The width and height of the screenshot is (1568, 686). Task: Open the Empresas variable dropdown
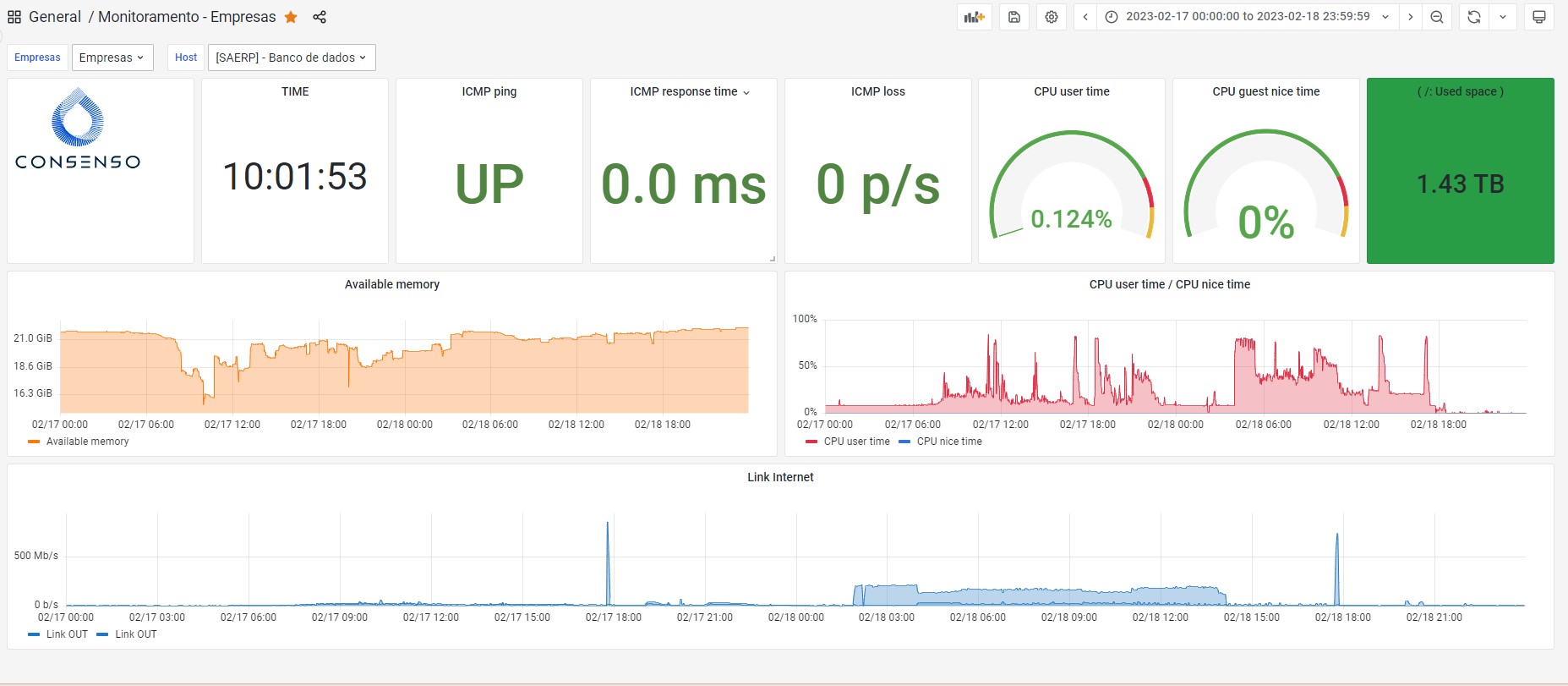[112, 58]
